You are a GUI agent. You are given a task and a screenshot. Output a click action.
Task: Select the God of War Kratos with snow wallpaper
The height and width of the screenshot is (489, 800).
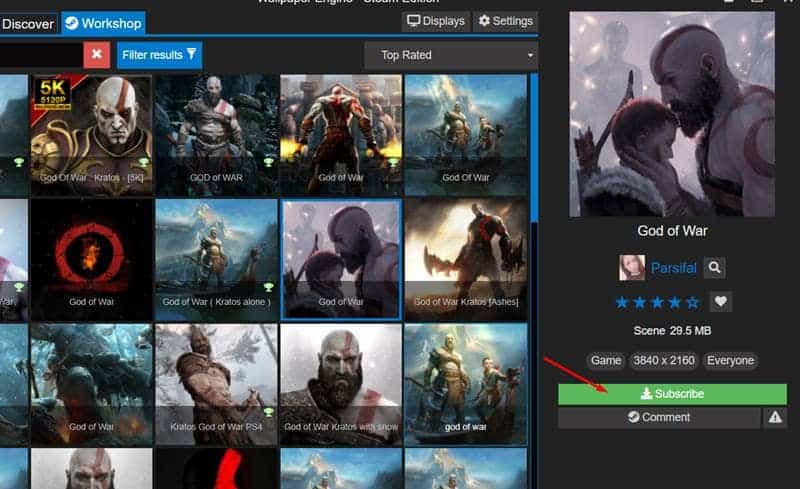point(341,384)
